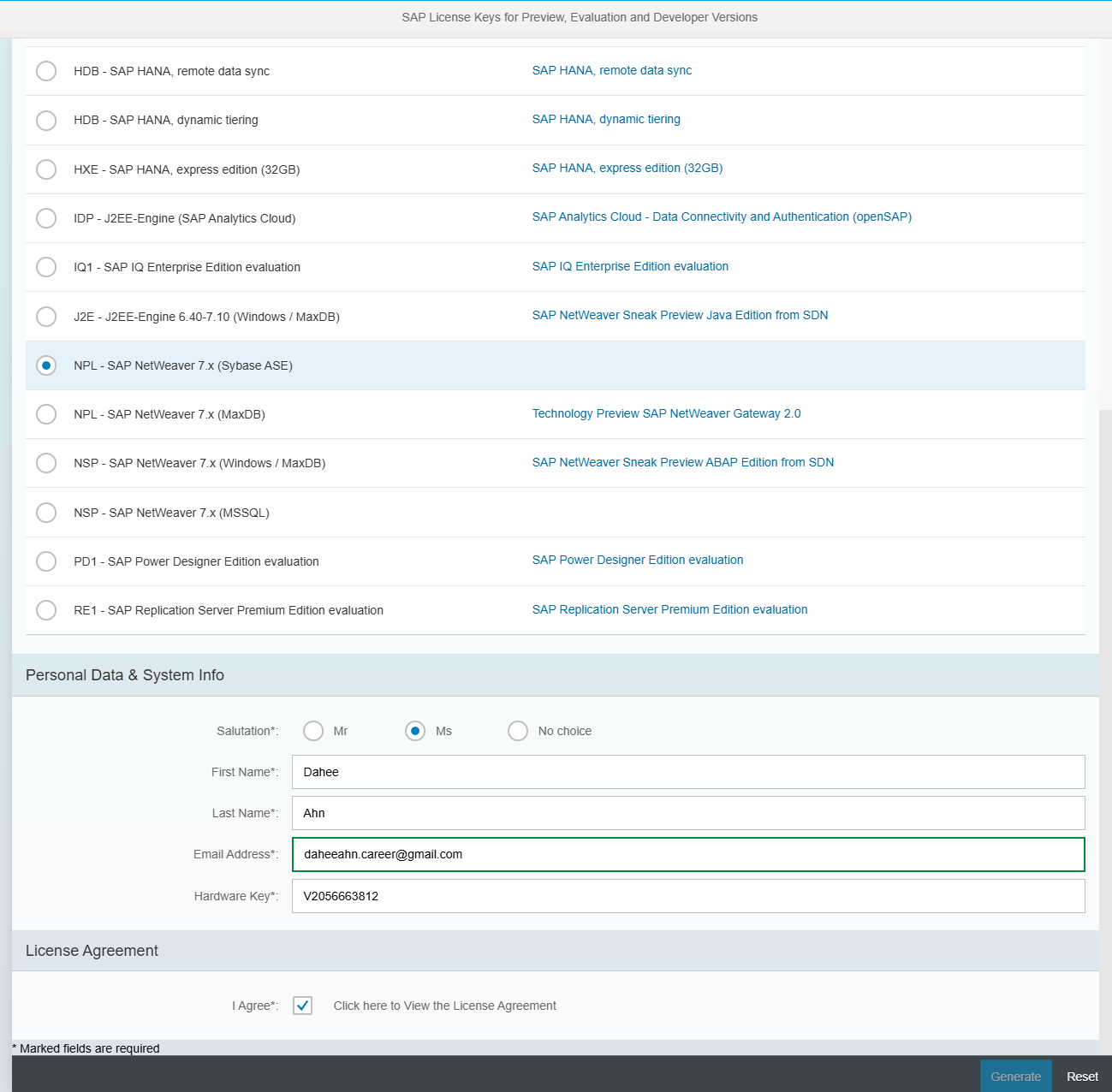Choose NPL SAP NetWeaver 7.x MaxDB radio
This screenshot has height=1092, width=1112.
(x=46, y=414)
